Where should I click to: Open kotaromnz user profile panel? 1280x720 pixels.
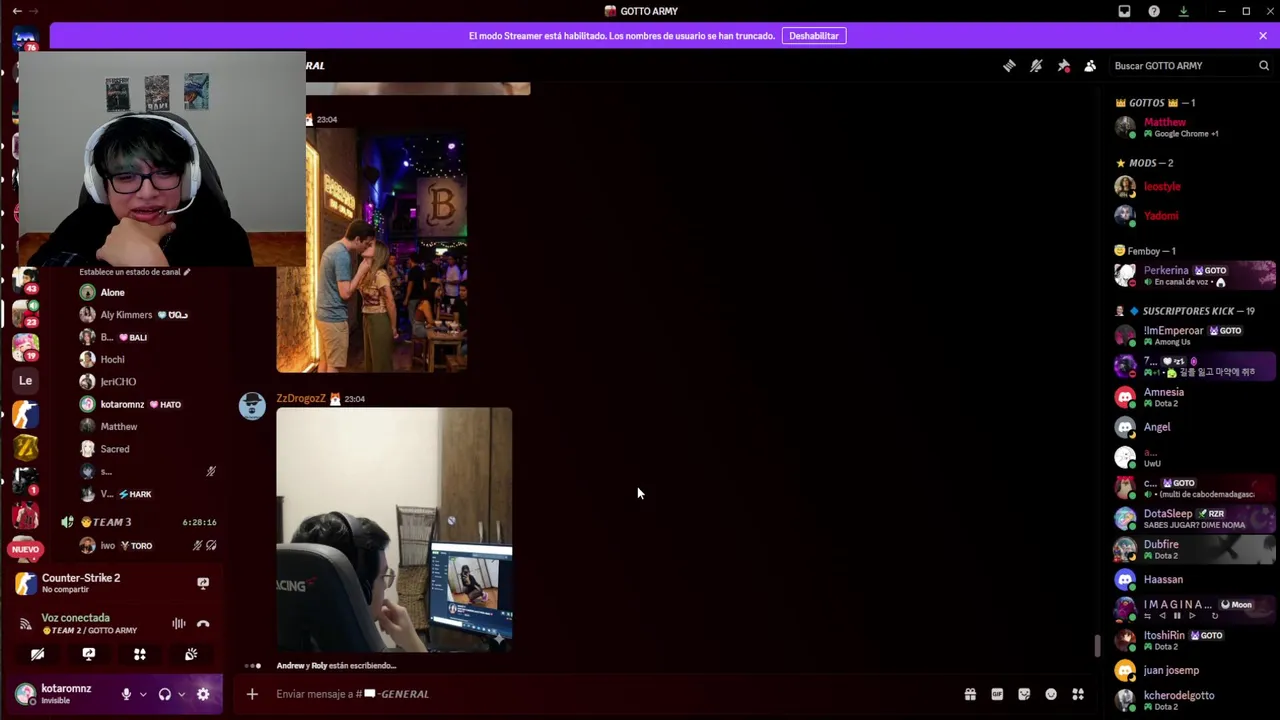(60, 694)
